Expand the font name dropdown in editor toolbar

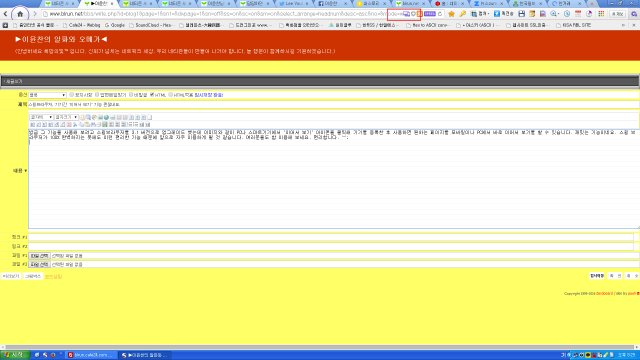tap(41, 117)
